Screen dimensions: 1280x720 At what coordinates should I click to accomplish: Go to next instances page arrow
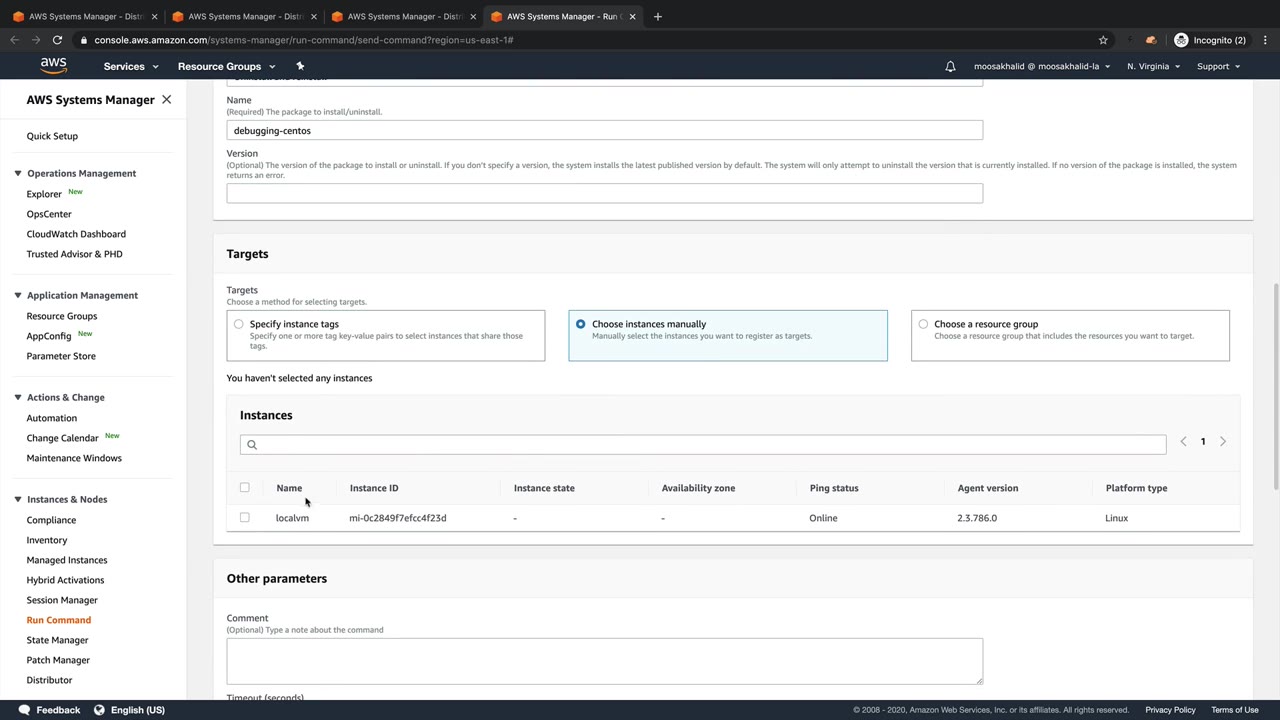click(x=1222, y=441)
